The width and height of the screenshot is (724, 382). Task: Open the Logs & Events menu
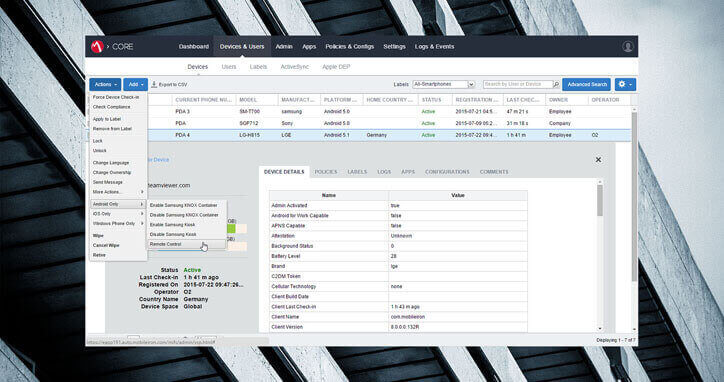point(434,47)
